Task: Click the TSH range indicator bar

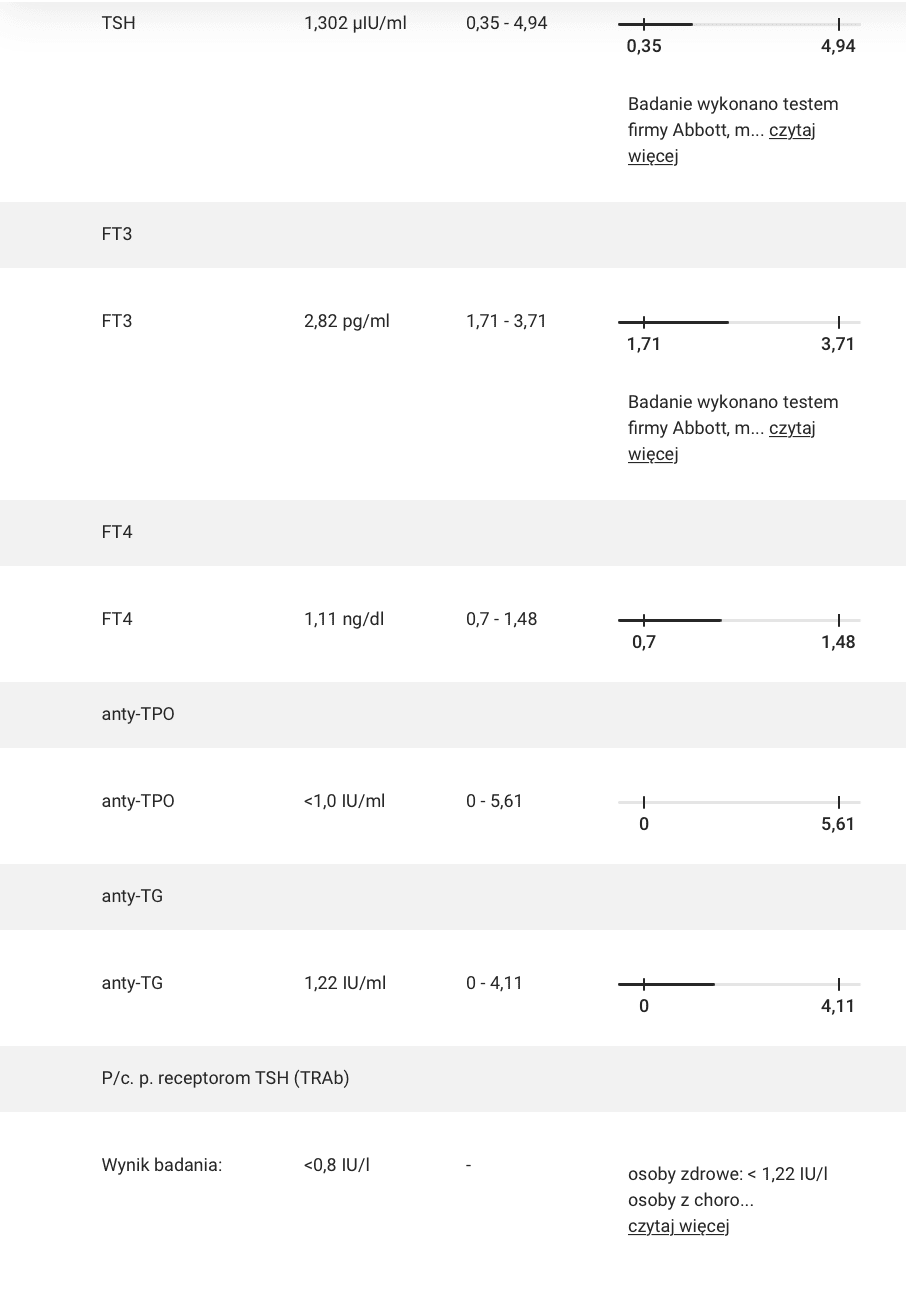Action: point(739,23)
